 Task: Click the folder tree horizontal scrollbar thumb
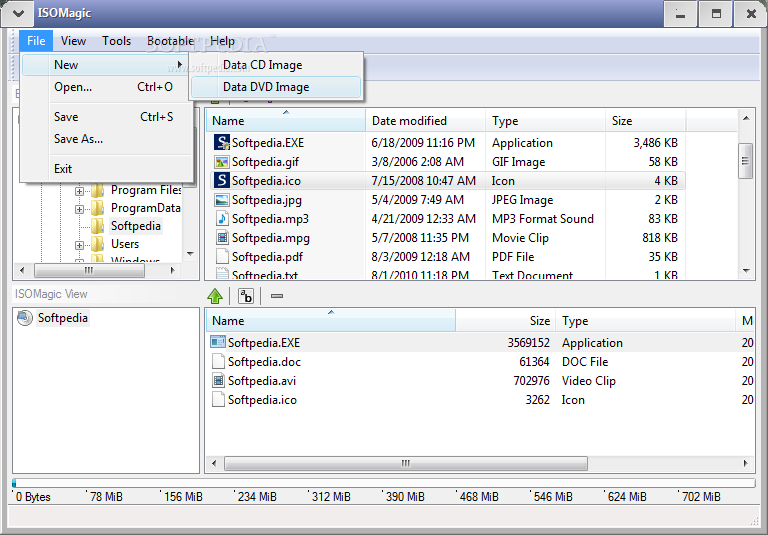pos(89,270)
